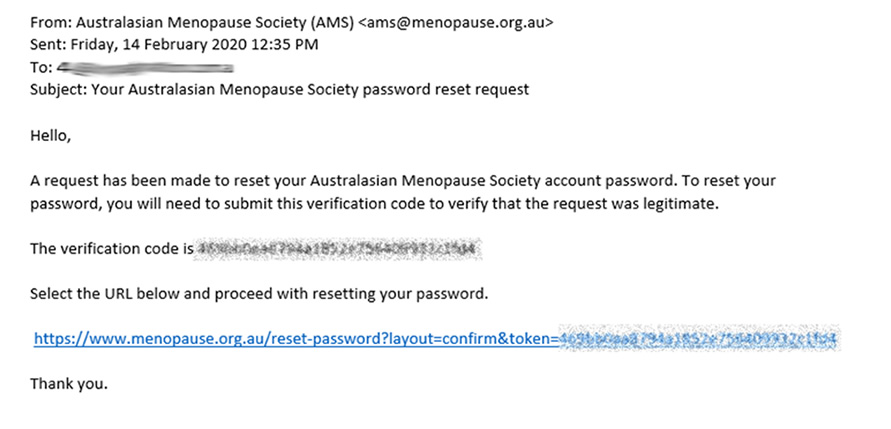Click the Hello greeting line
The height and width of the screenshot is (429, 891).
(x=50, y=135)
